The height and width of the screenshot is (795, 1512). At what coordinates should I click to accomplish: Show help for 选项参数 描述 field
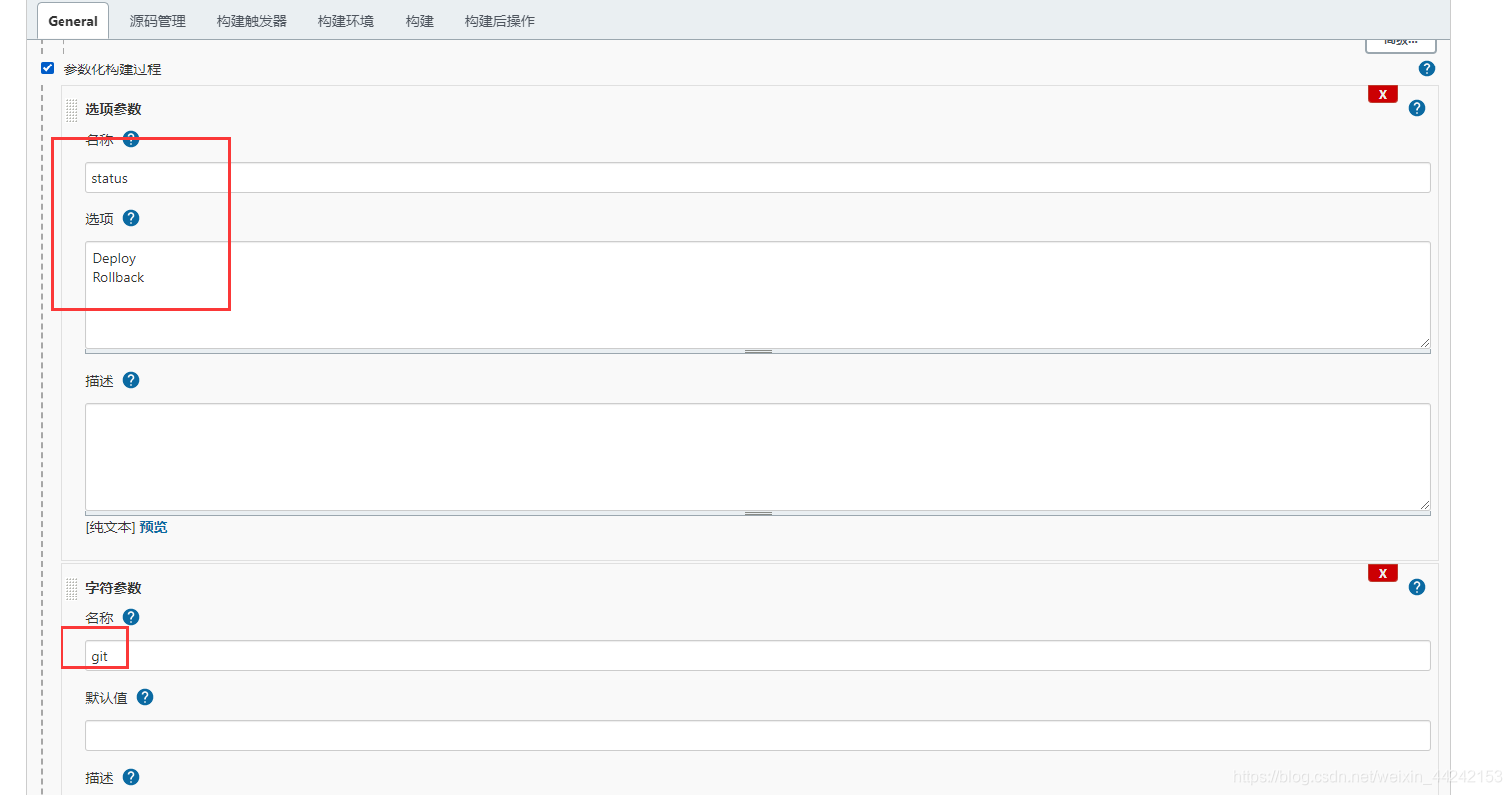(131, 380)
